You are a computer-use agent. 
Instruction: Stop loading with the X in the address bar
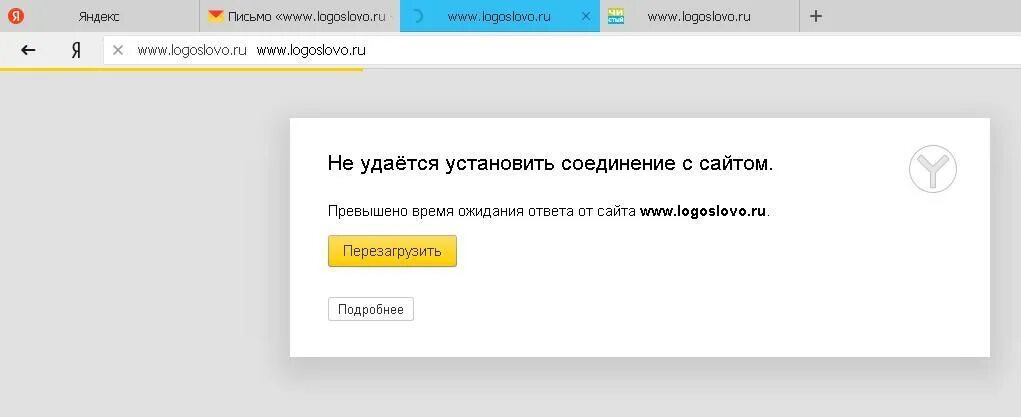point(118,50)
